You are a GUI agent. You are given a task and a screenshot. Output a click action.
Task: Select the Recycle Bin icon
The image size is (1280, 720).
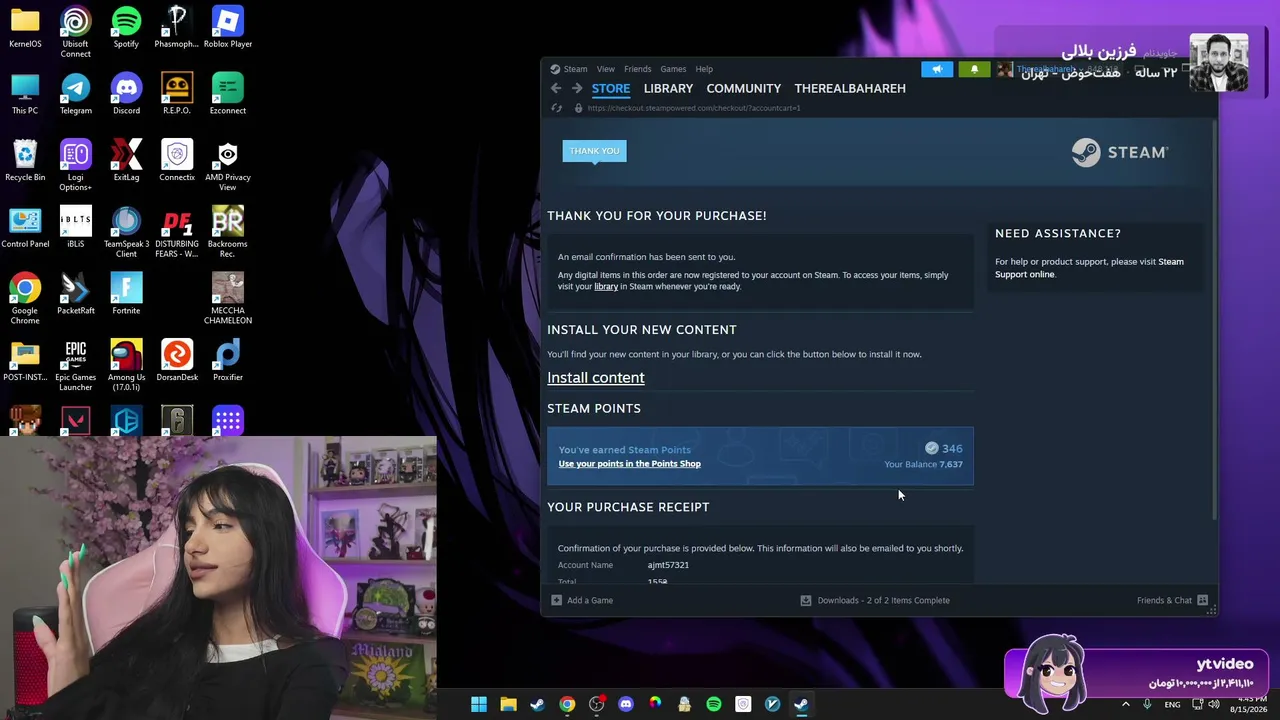[25, 161]
